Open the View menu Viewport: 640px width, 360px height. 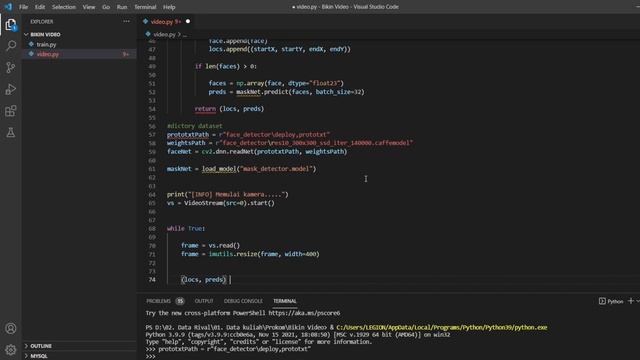coord(89,7)
